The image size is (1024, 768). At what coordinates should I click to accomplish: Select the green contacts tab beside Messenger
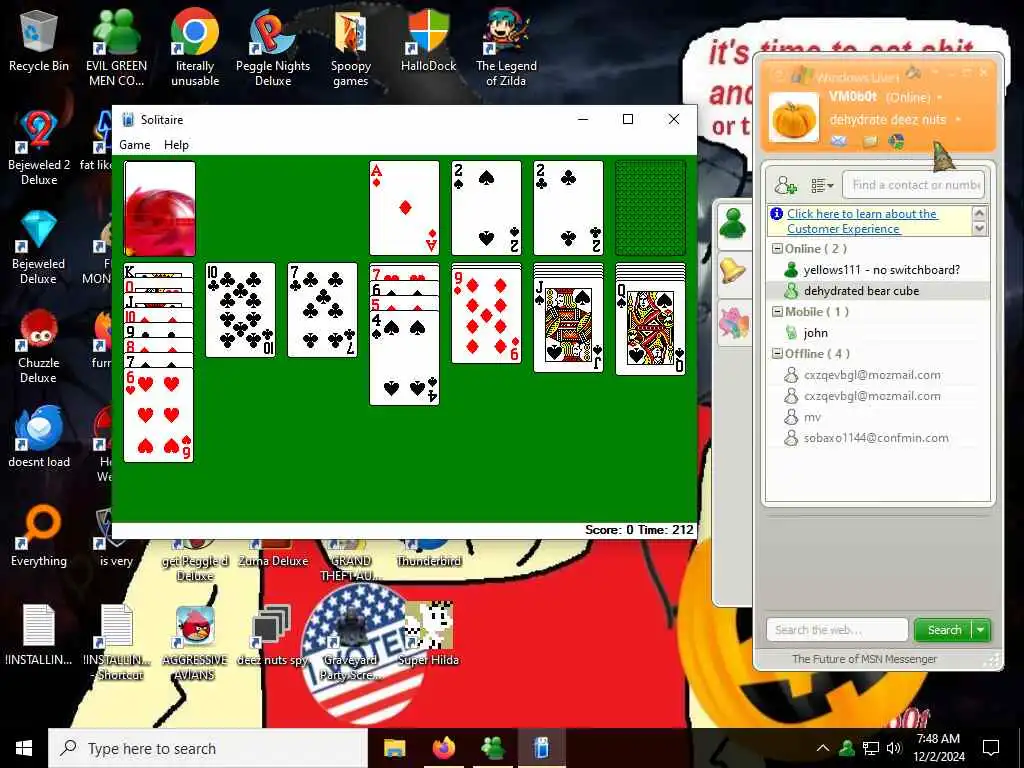pos(733,224)
